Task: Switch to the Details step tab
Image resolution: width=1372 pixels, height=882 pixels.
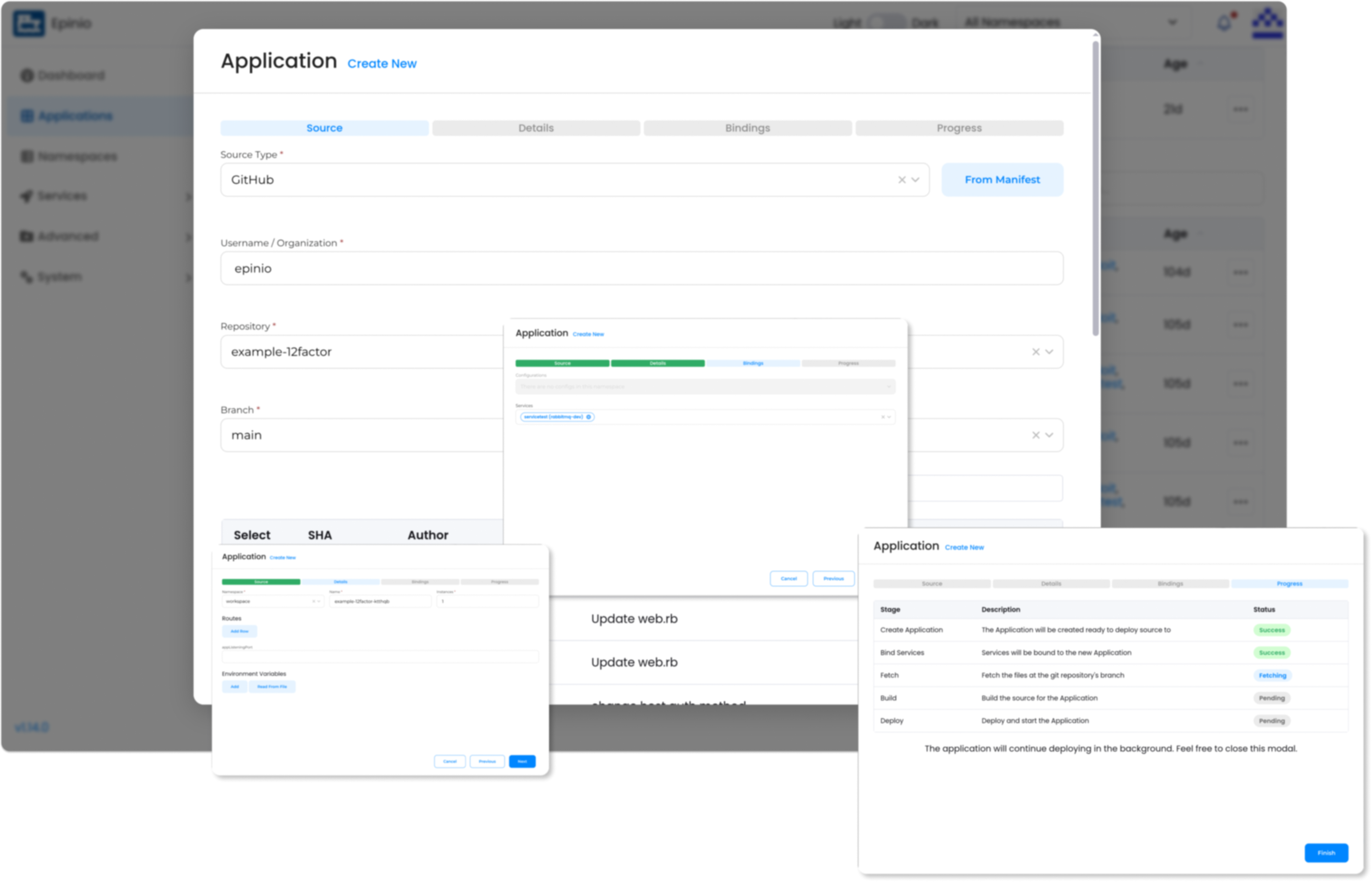Action: coord(536,128)
